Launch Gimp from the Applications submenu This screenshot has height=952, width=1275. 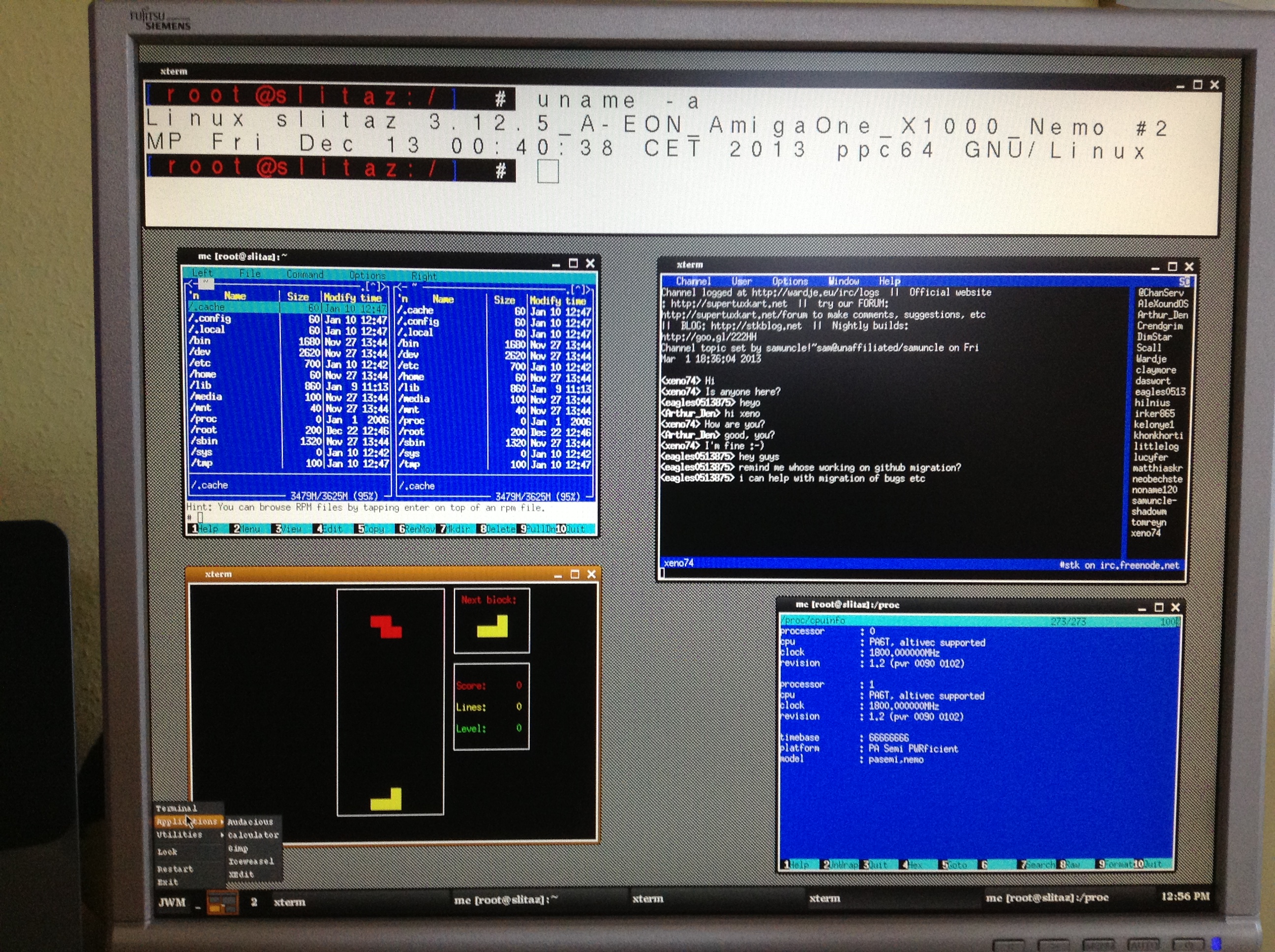click(x=238, y=848)
